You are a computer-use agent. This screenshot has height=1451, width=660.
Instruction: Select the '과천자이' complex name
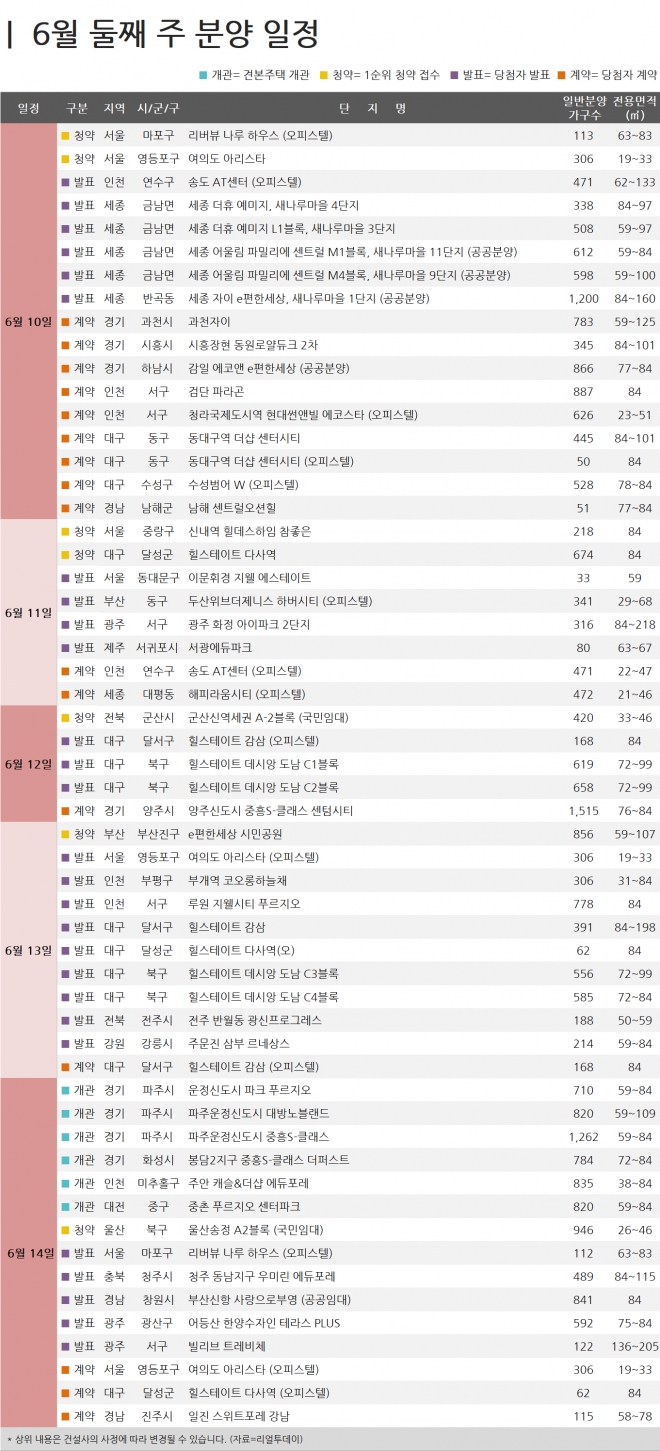(211, 321)
